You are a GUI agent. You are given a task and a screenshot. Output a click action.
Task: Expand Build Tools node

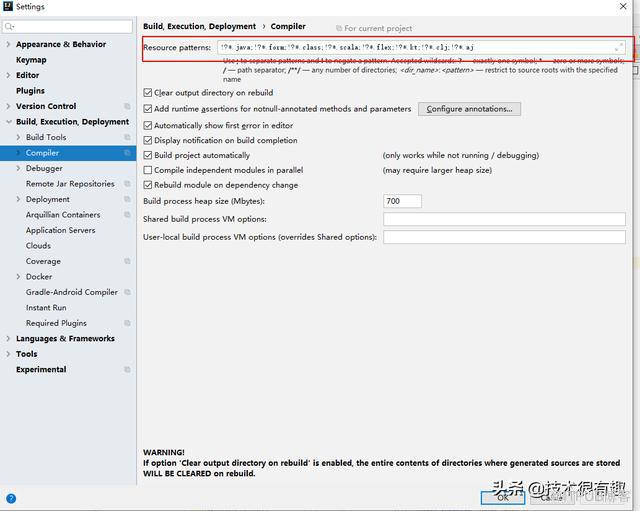point(18,137)
